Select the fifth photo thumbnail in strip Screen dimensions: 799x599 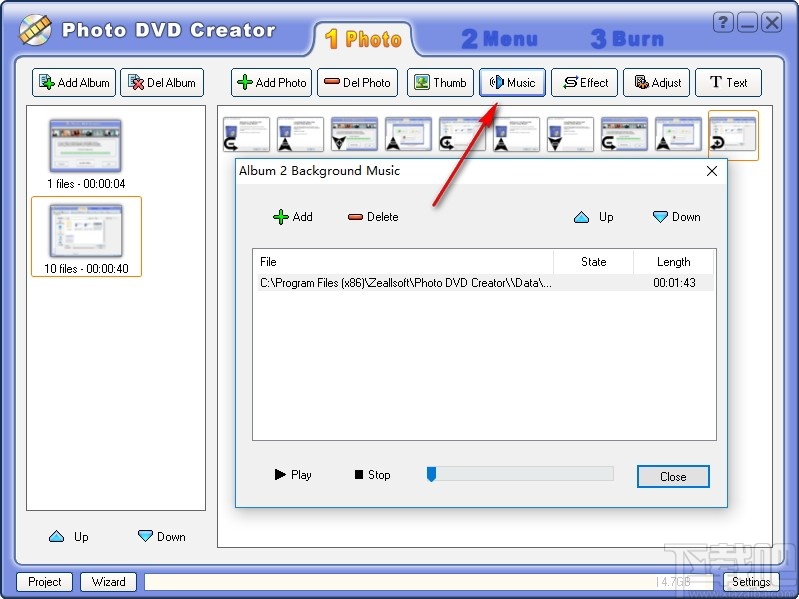tap(462, 134)
